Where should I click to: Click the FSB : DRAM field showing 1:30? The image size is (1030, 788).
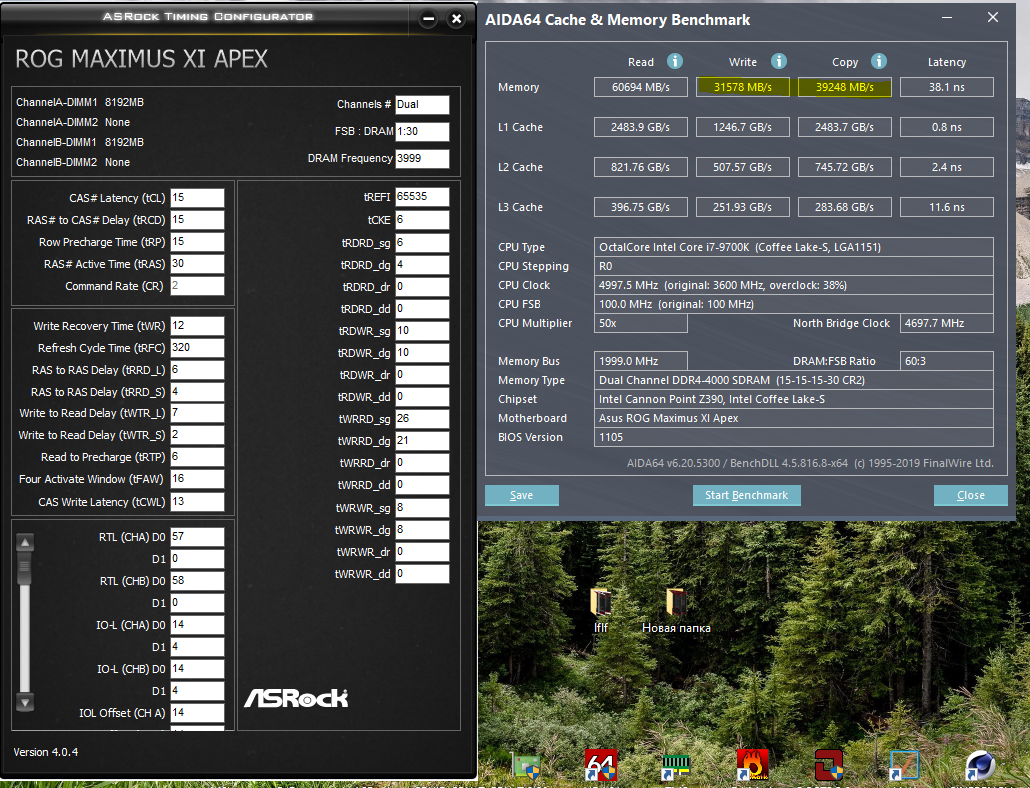click(x=422, y=131)
